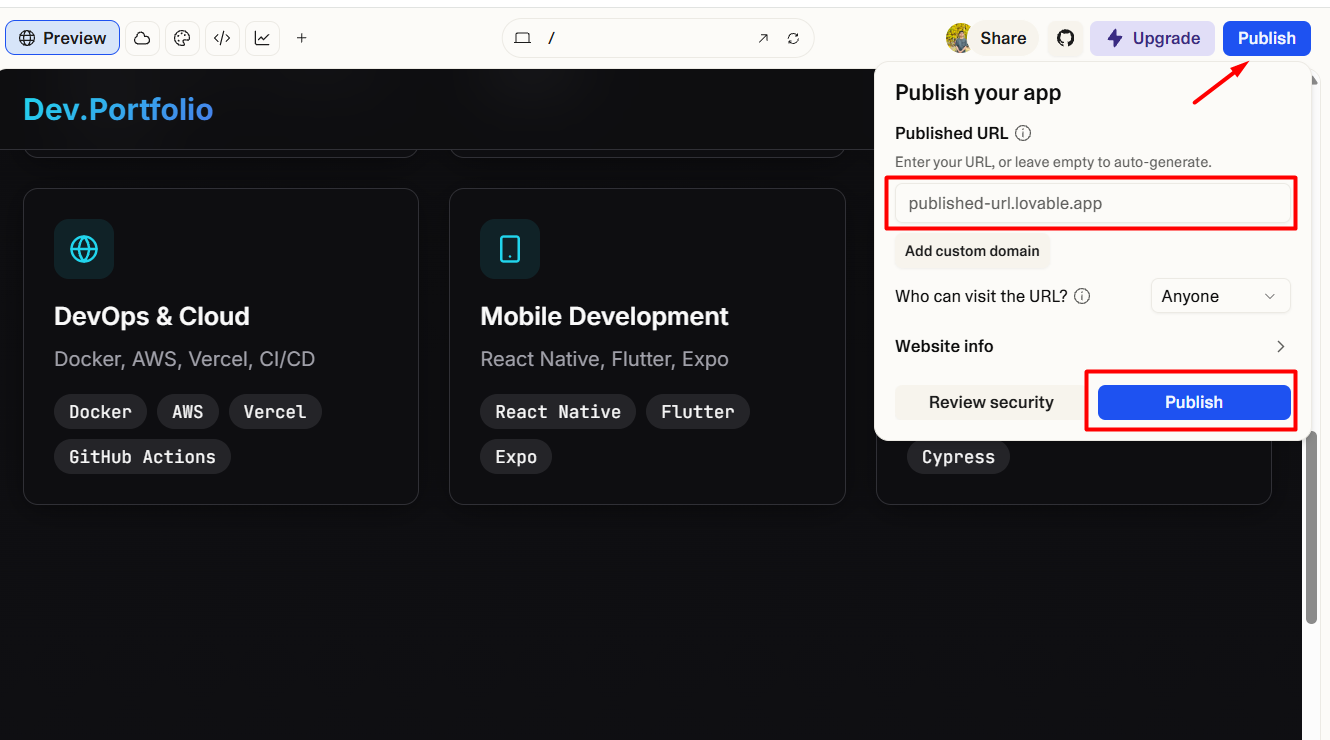Click the Review security button

coord(990,402)
